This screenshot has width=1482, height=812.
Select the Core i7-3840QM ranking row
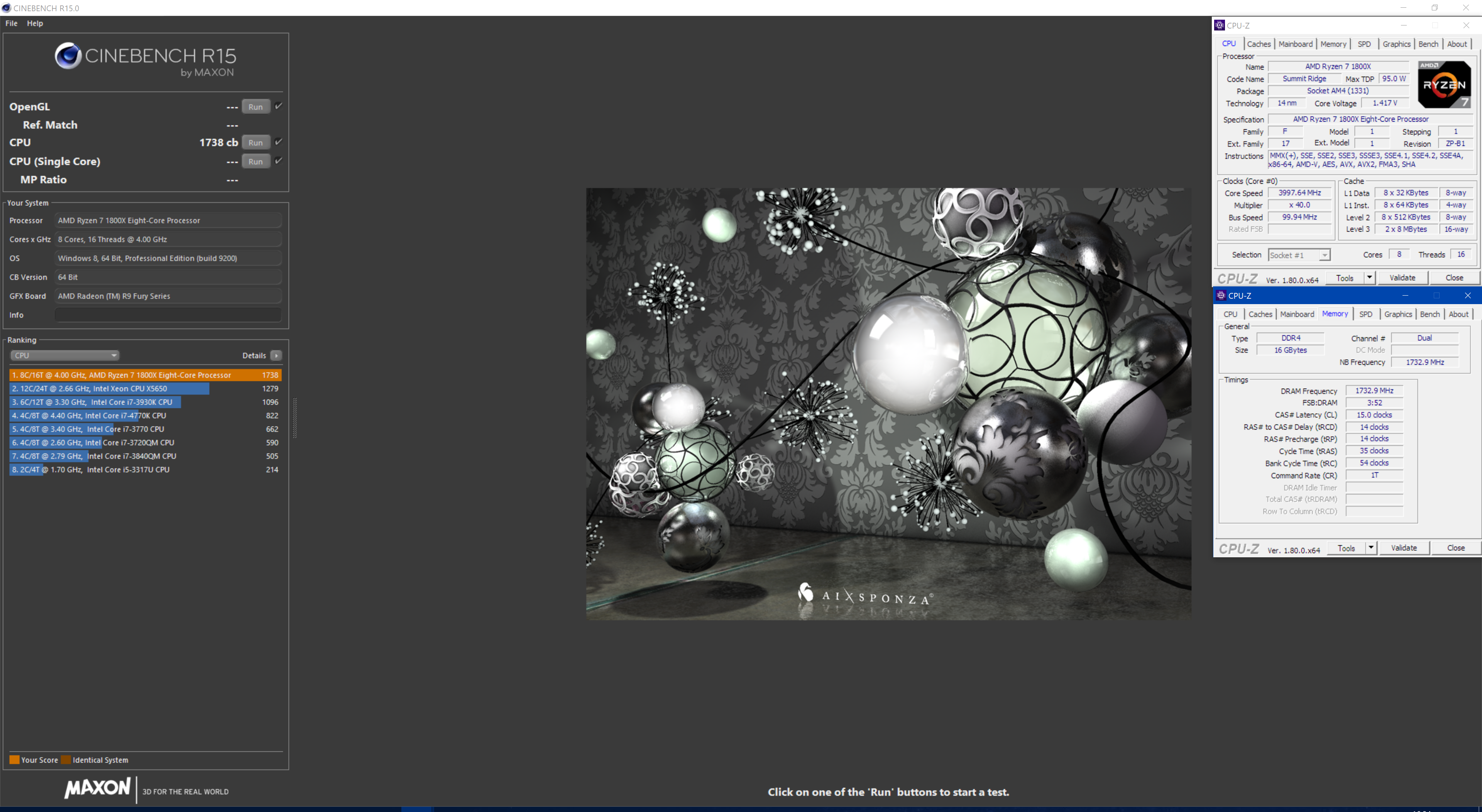click(x=145, y=456)
